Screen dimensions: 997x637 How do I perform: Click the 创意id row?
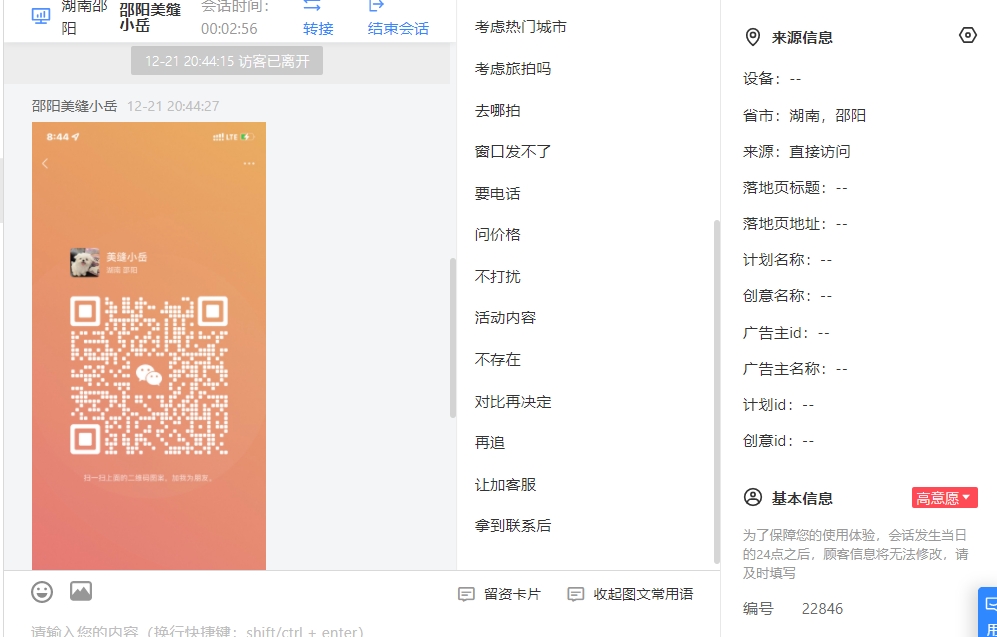pyautogui.click(x=778, y=441)
